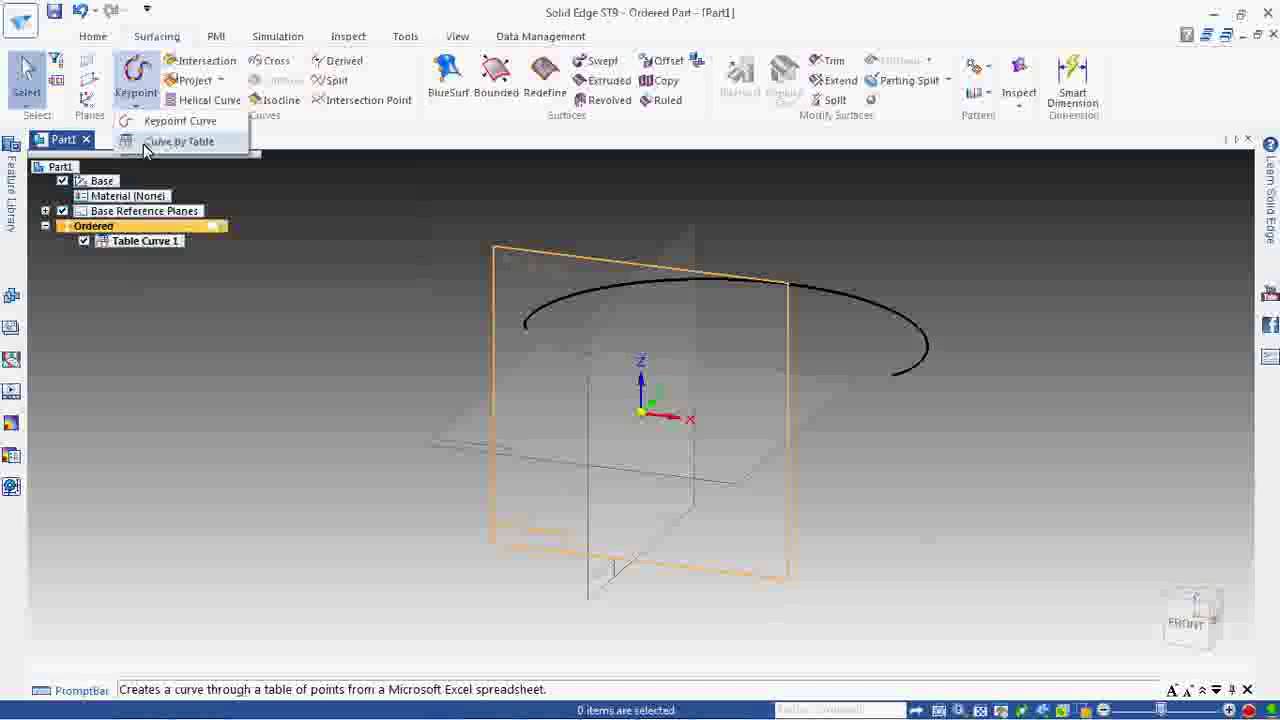Start the Smart Dimension tool

pyautogui.click(x=1073, y=81)
